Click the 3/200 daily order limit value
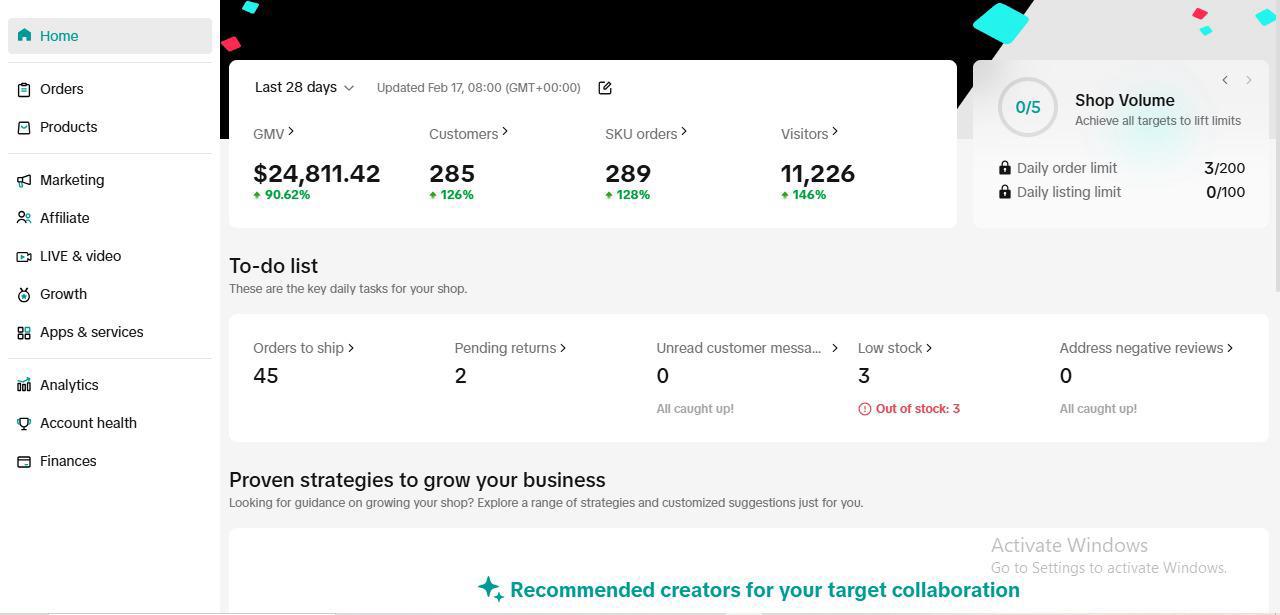The image size is (1280, 615). (1225, 168)
